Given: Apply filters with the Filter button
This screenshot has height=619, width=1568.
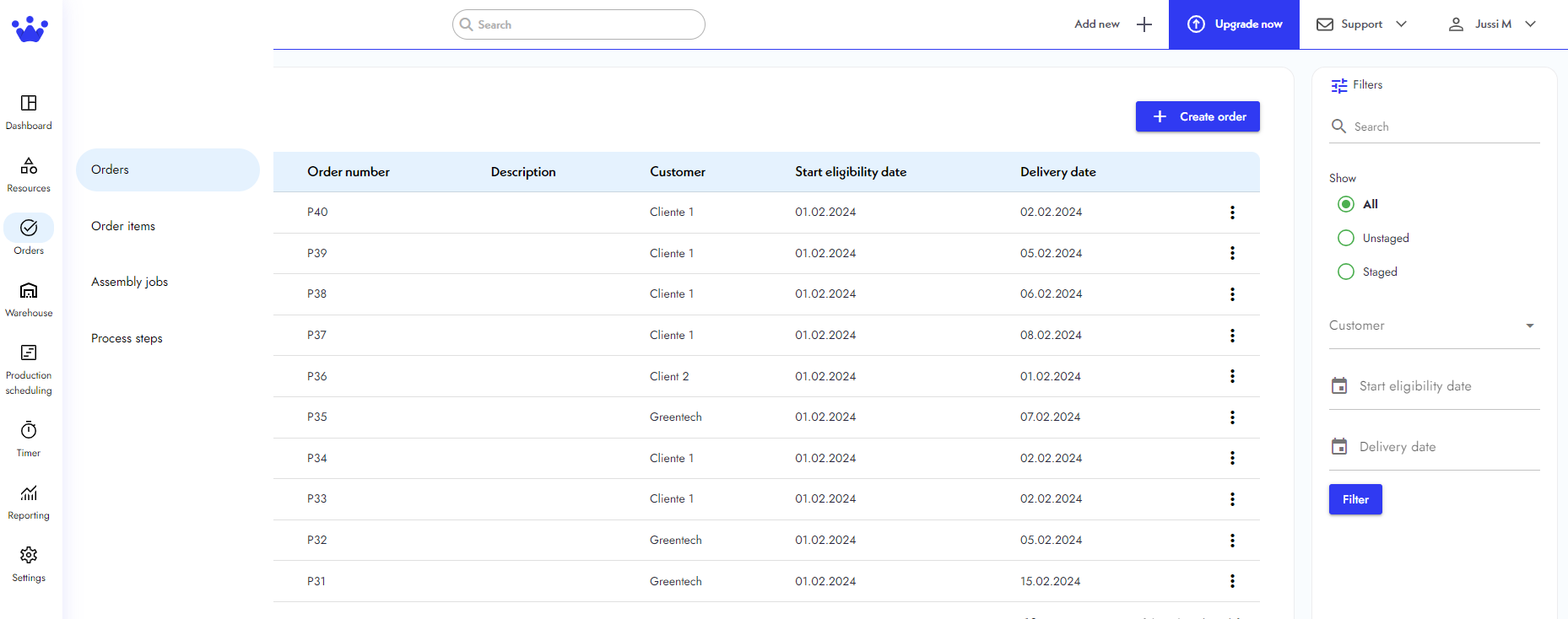Looking at the screenshot, I should (x=1354, y=499).
